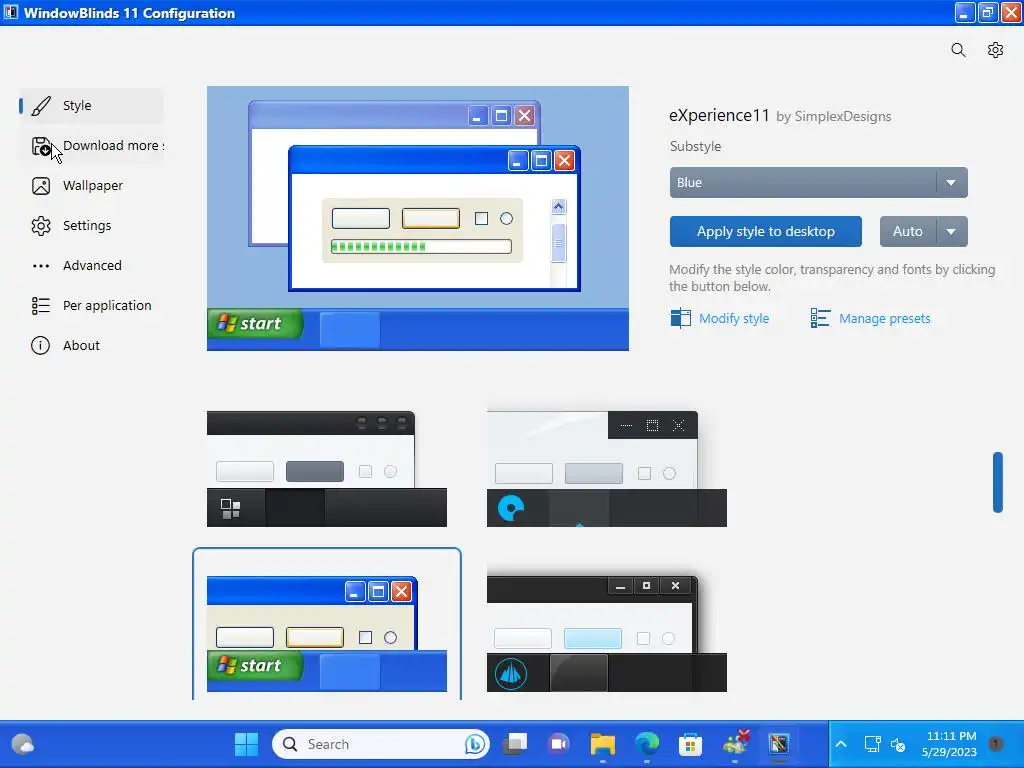This screenshot has height=768, width=1024.
Task: Click the Auto button
Action: tap(908, 232)
